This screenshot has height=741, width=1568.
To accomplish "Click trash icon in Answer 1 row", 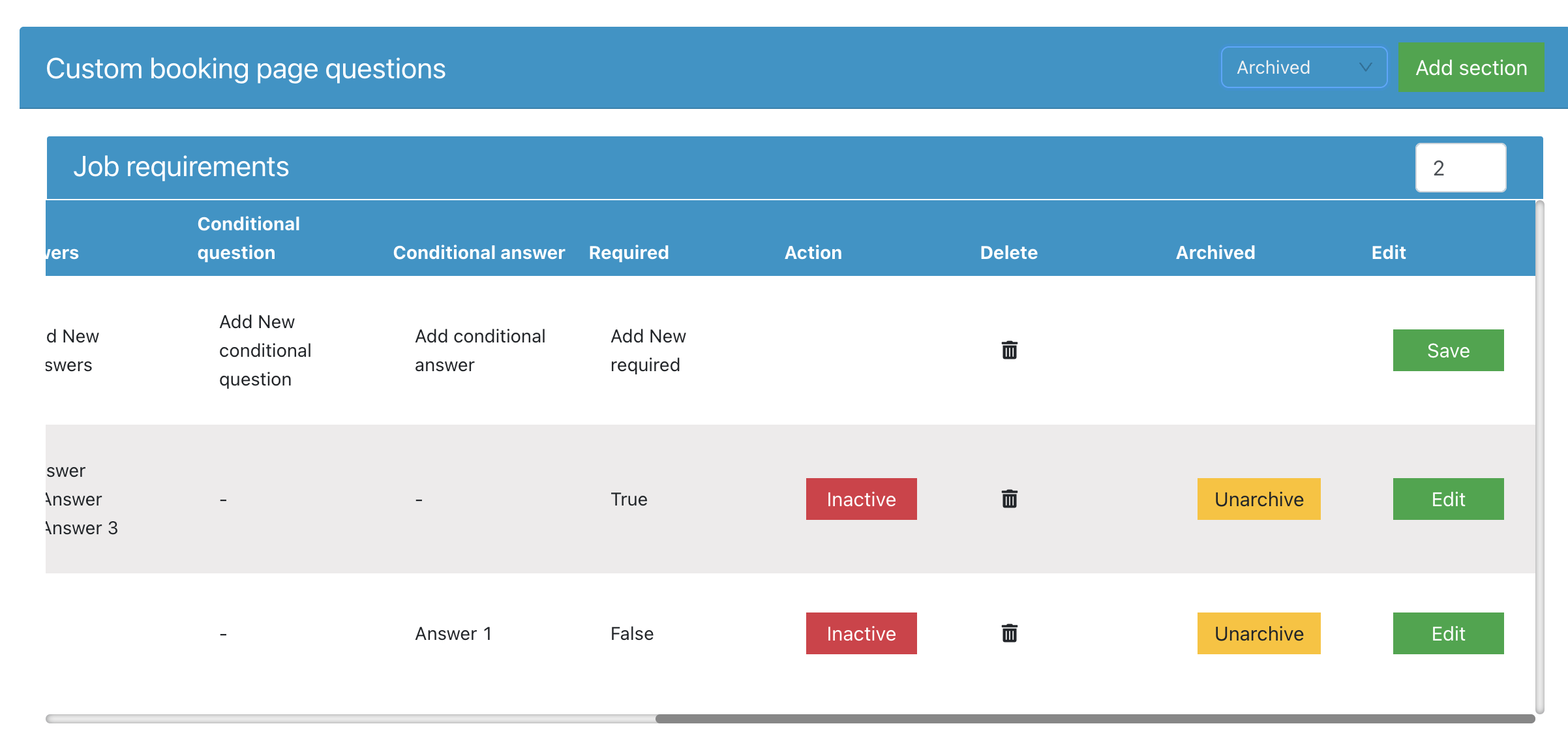I will [x=1009, y=633].
